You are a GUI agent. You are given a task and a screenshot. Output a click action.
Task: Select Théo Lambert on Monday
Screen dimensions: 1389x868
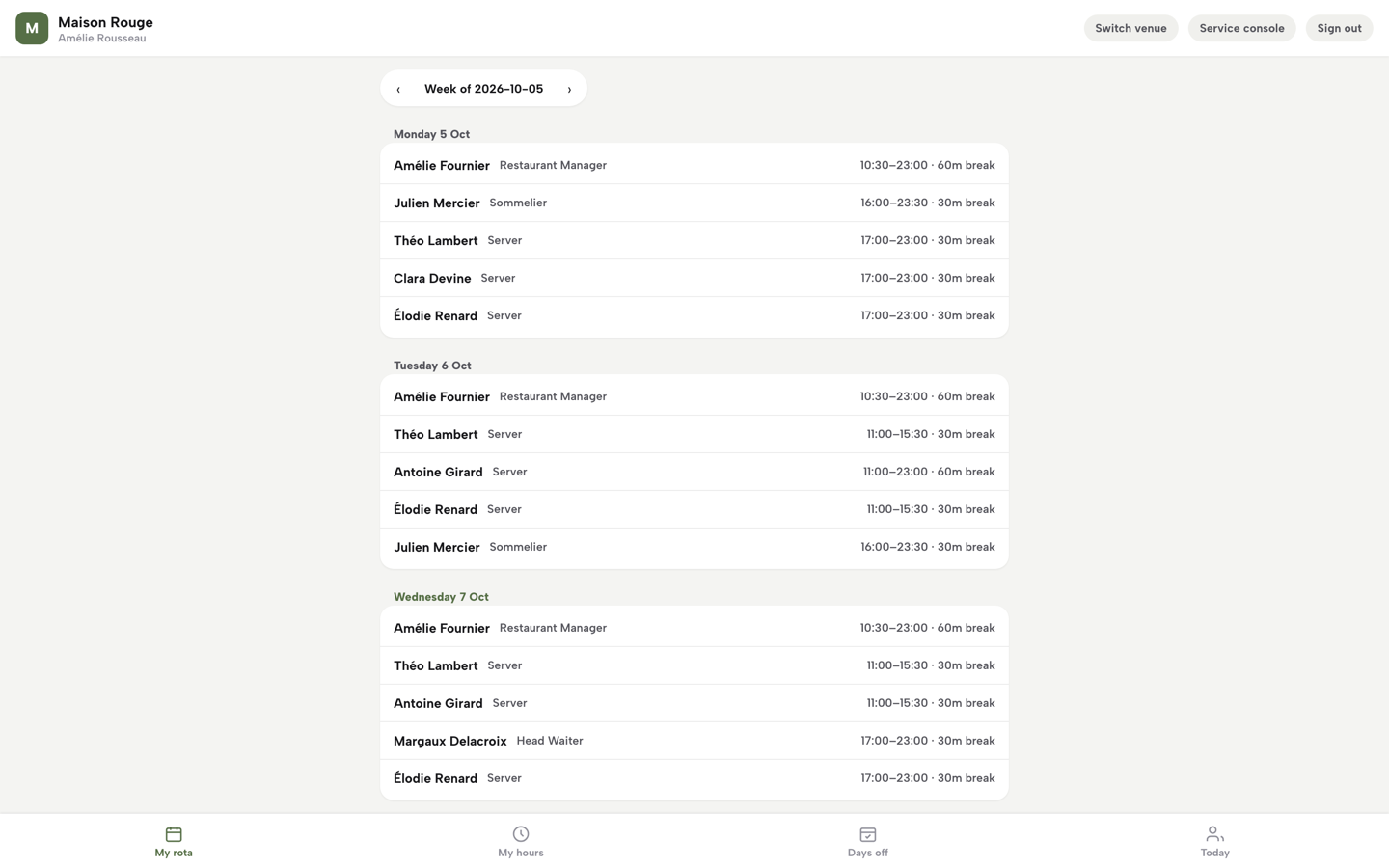[694, 240]
